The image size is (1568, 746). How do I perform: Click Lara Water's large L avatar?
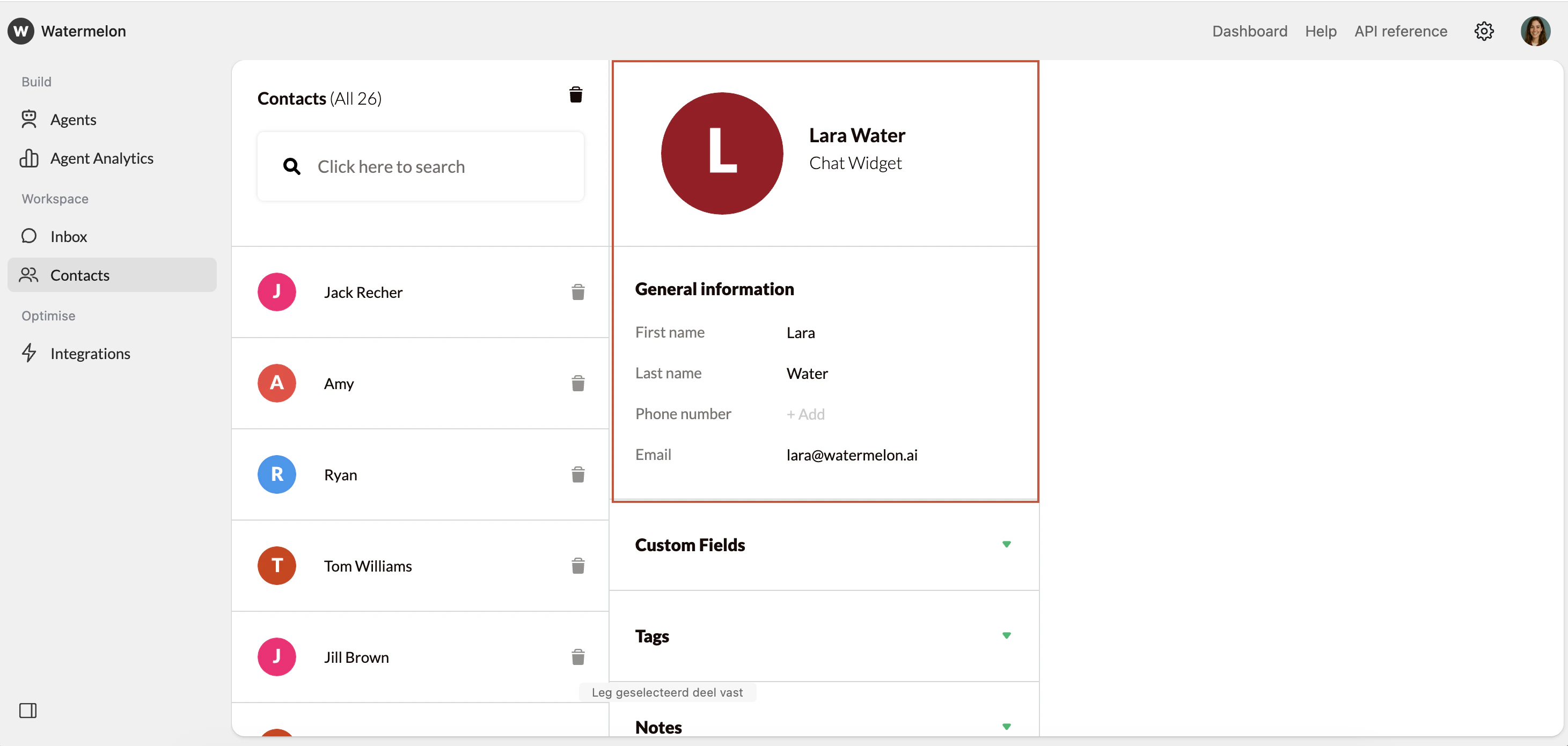point(722,153)
